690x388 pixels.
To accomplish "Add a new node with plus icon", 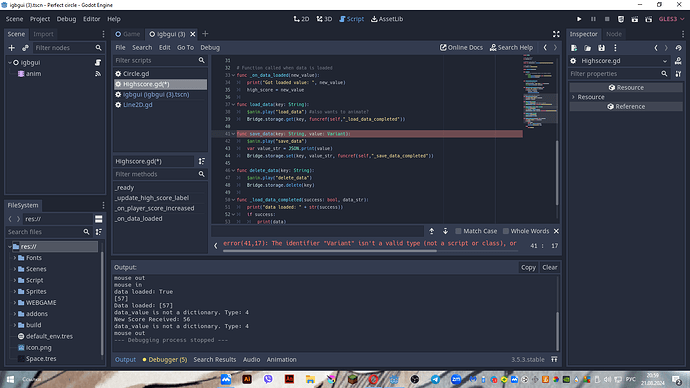I will (x=12, y=48).
